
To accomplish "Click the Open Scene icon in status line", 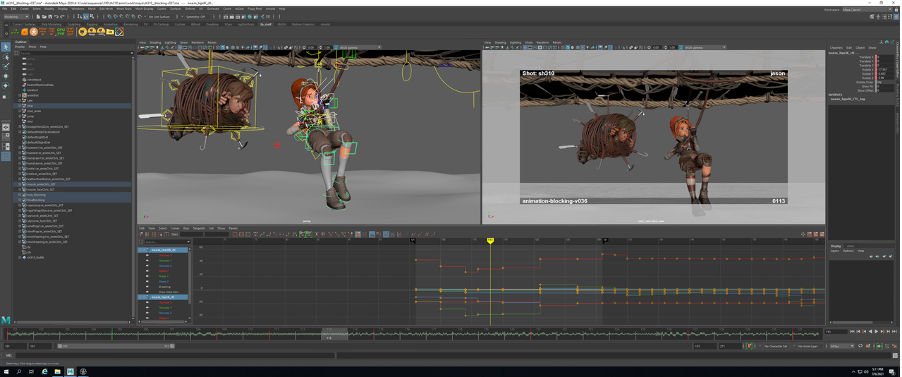I will tap(44, 17).
